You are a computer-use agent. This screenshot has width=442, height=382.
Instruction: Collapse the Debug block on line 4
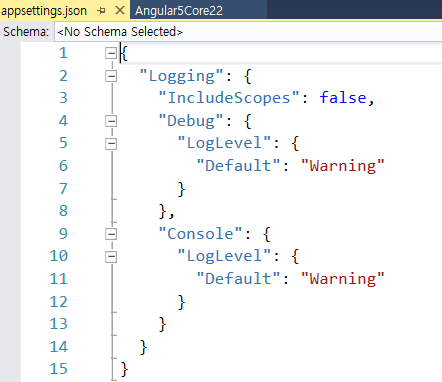pyautogui.click(x=111, y=121)
